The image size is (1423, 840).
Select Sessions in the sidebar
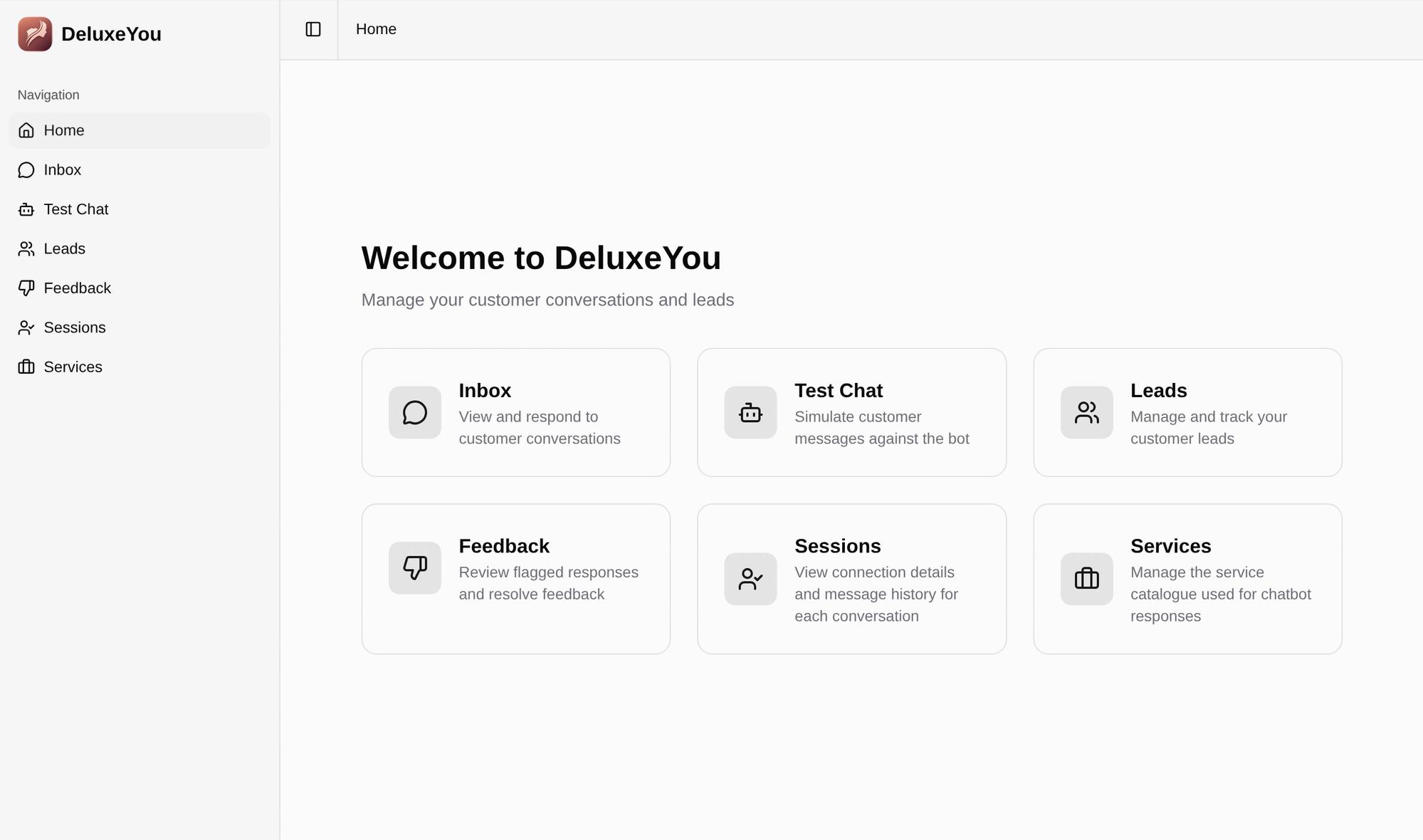click(x=140, y=327)
